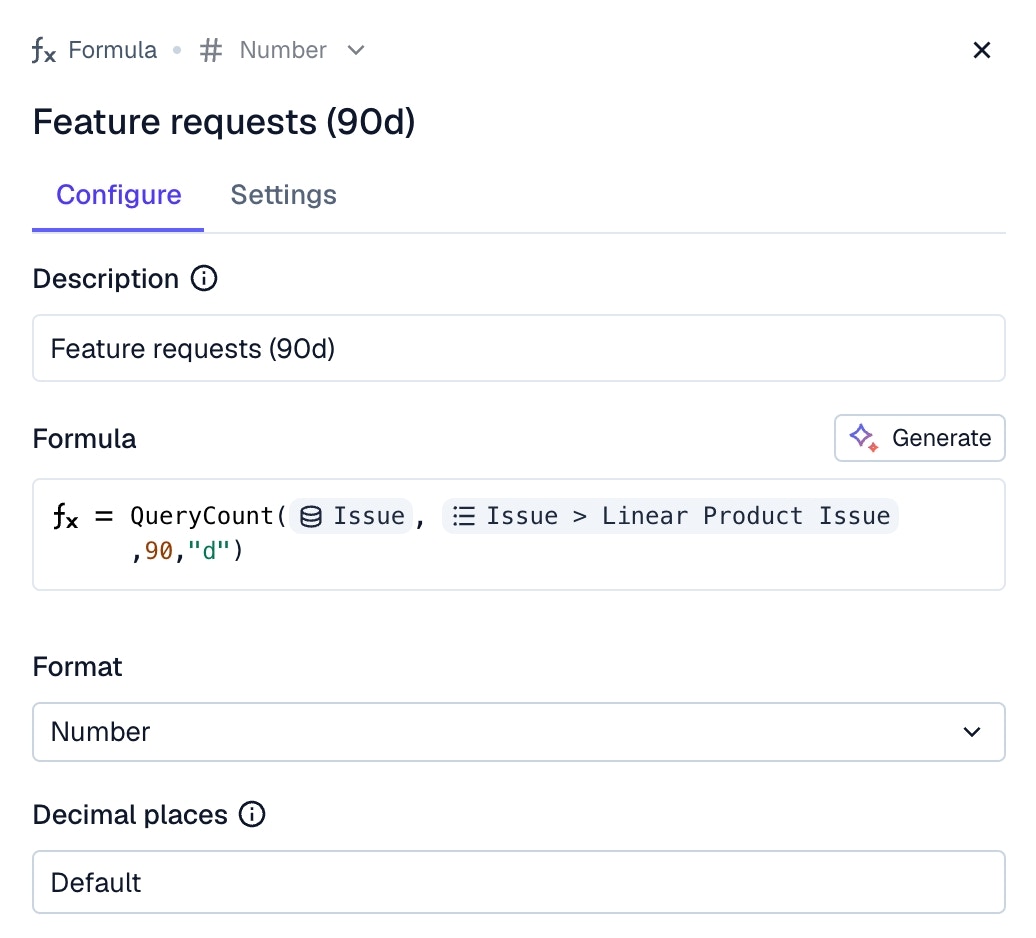Click the list icon on the Linear Product Issue chip
The image size is (1036, 938).
coord(463,516)
